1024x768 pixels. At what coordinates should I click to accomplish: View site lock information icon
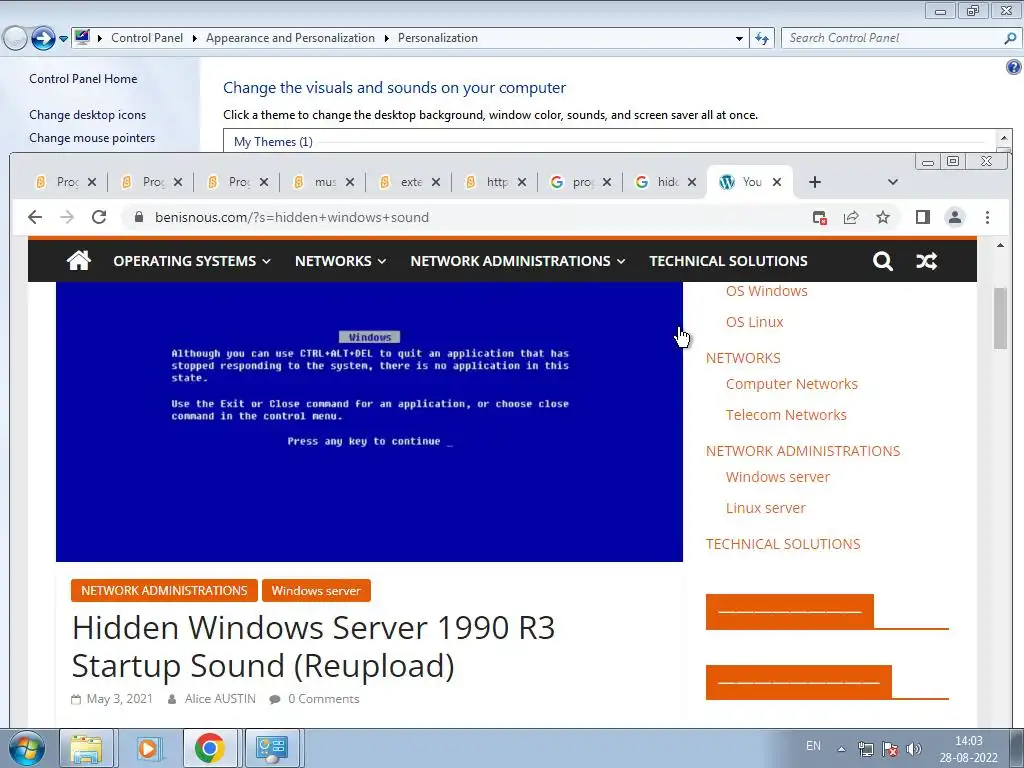(x=138, y=217)
